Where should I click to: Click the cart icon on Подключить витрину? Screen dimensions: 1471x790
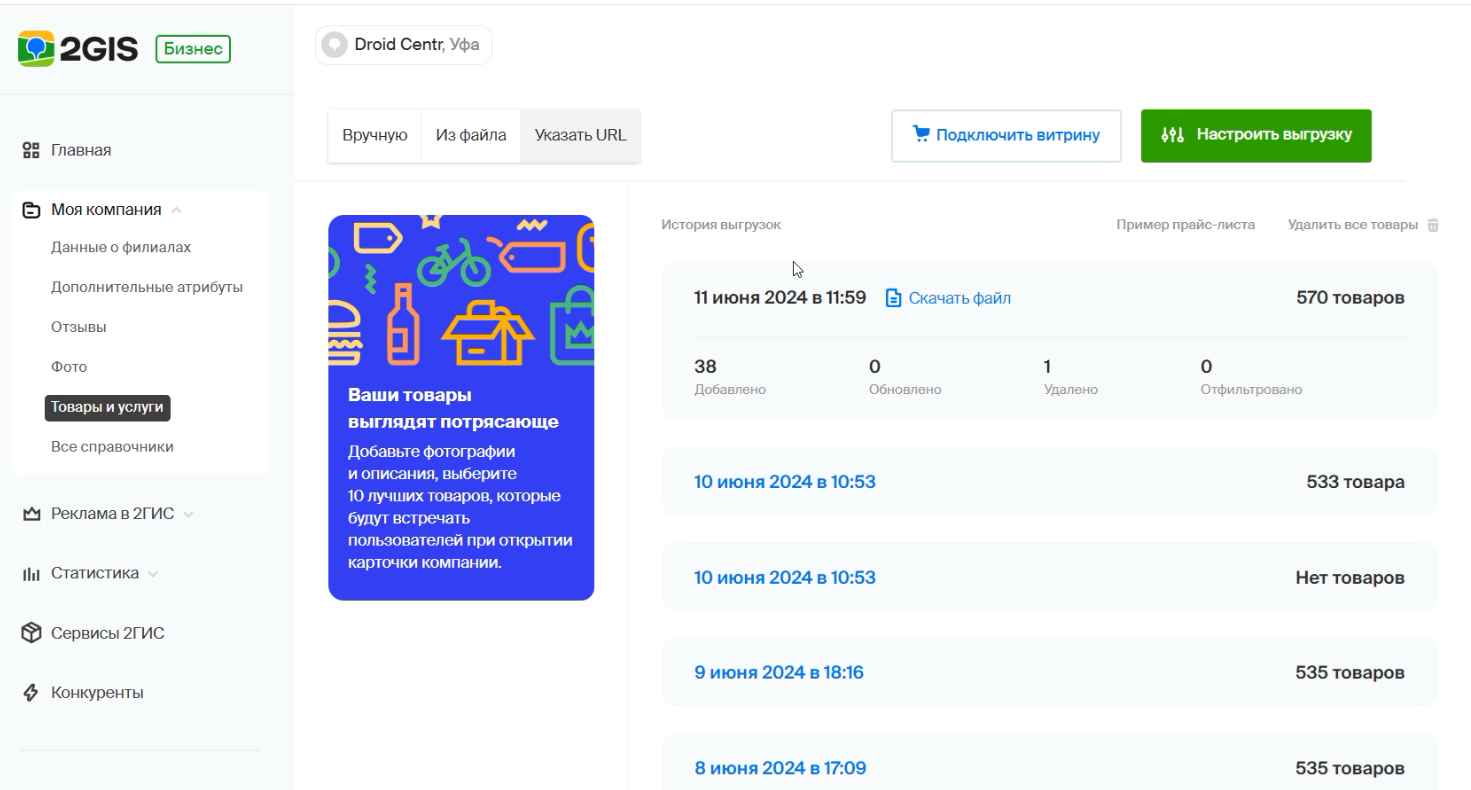[x=922, y=135]
